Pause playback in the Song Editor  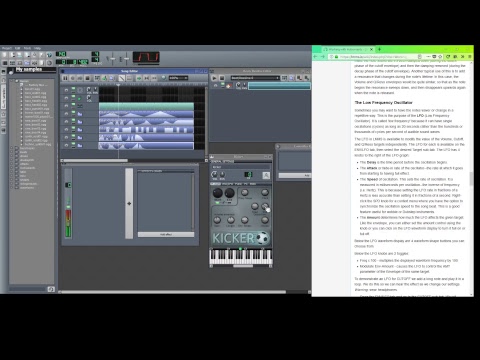[x=65, y=78]
